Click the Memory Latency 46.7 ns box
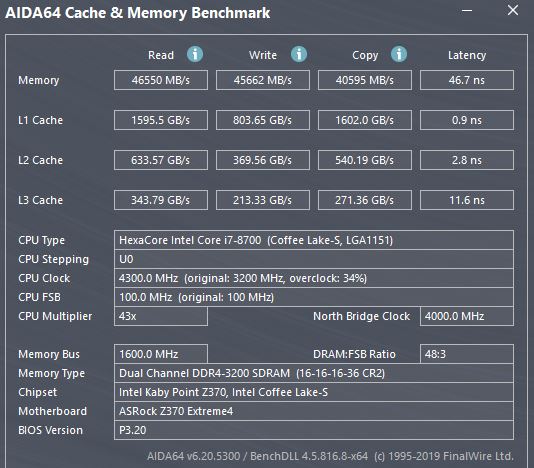The width and height of the screenshot is (534, 468). [467, 80]
